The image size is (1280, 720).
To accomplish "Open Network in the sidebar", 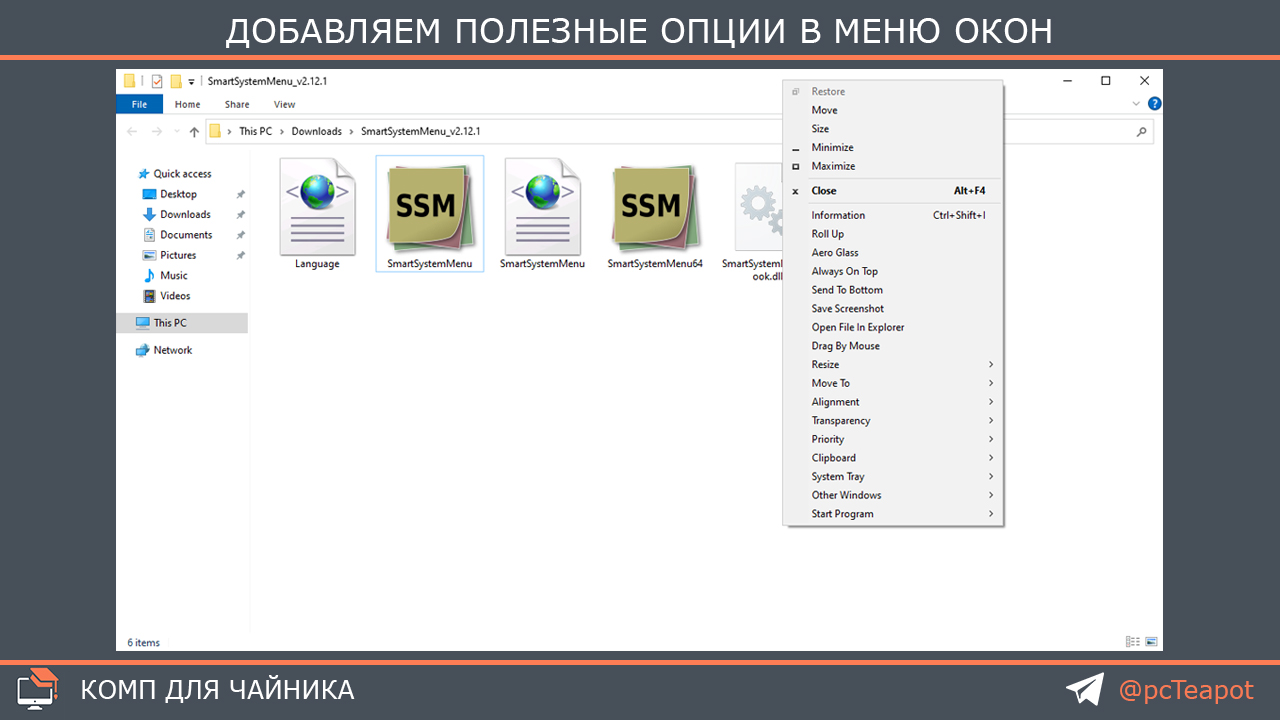I will click(164, 350).
